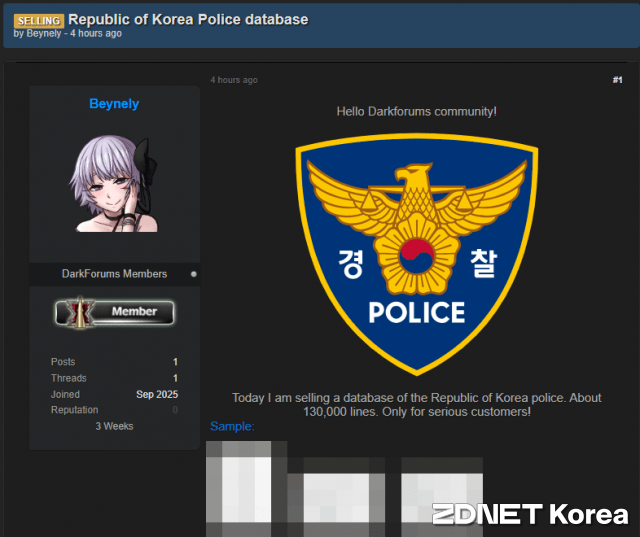Click the anime avatar of Beynely

[x=114, y=183]
